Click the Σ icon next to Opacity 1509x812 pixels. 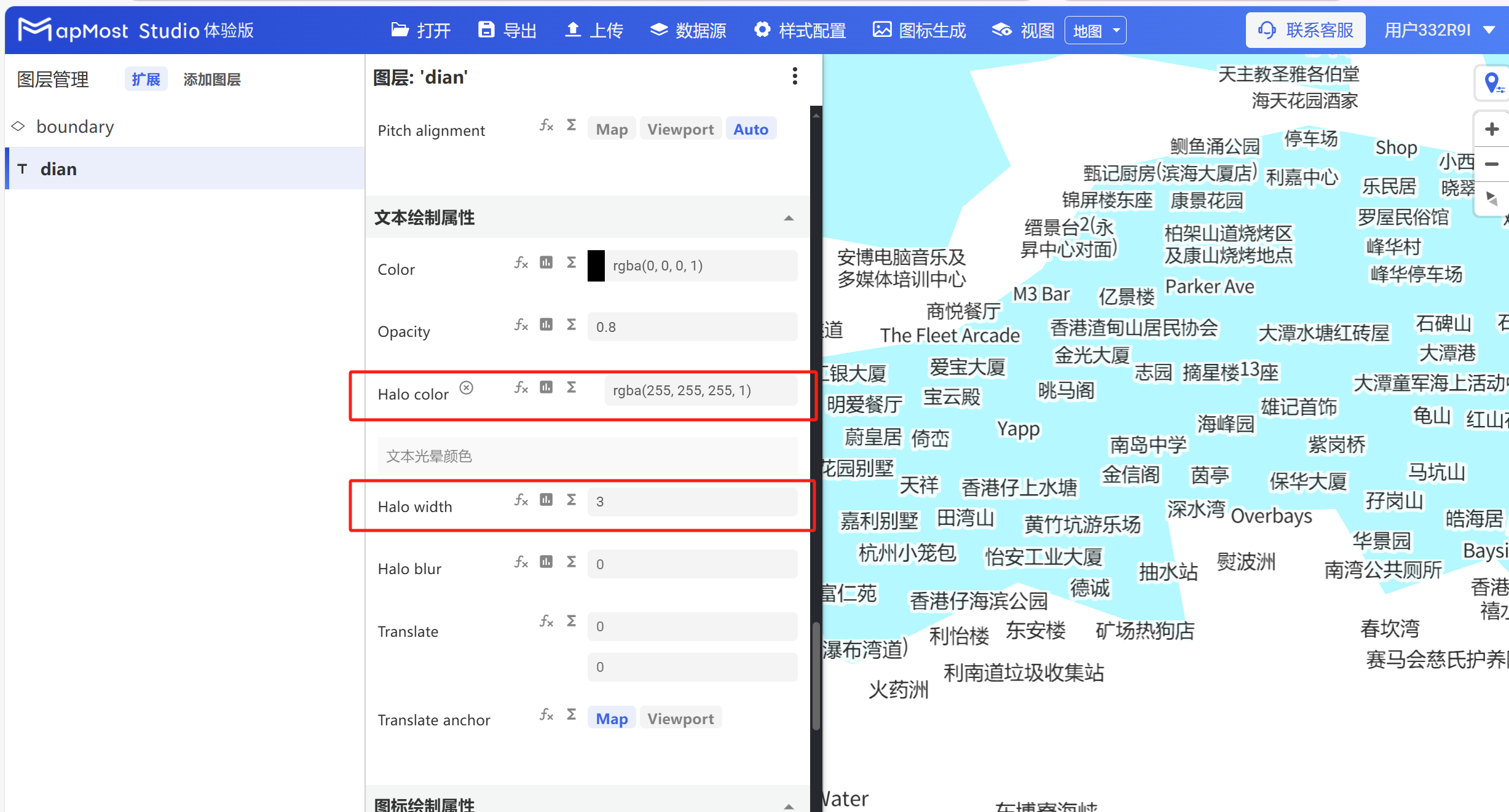pos(571,324)
